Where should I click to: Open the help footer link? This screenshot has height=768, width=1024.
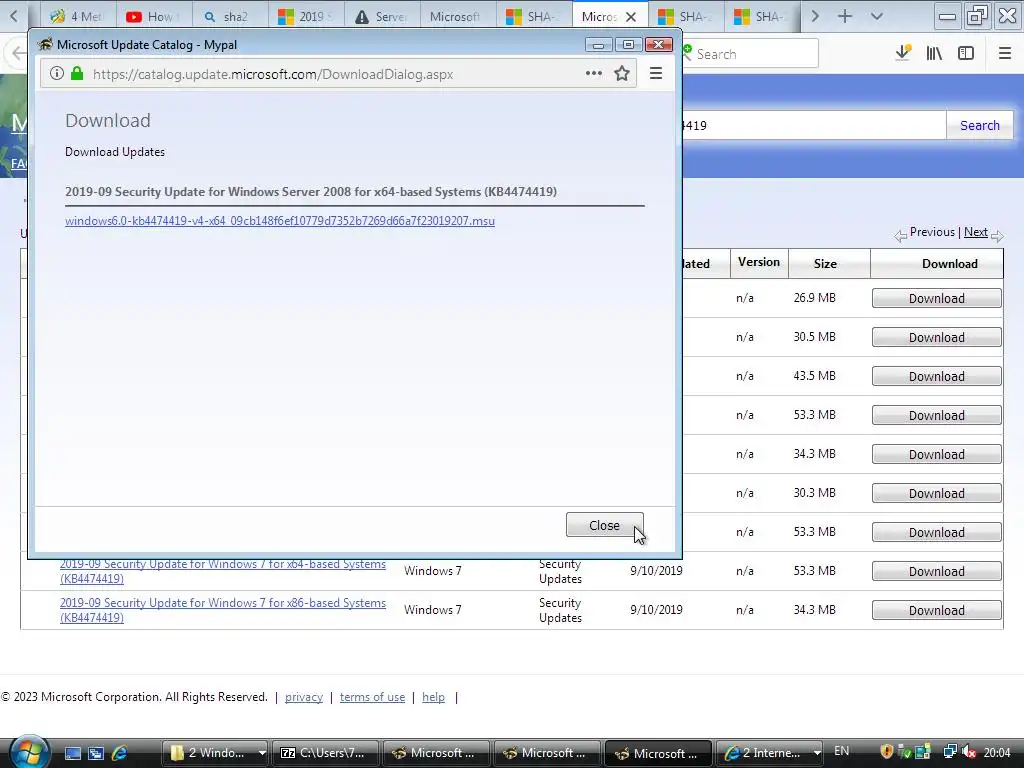(x=433, y=697)
